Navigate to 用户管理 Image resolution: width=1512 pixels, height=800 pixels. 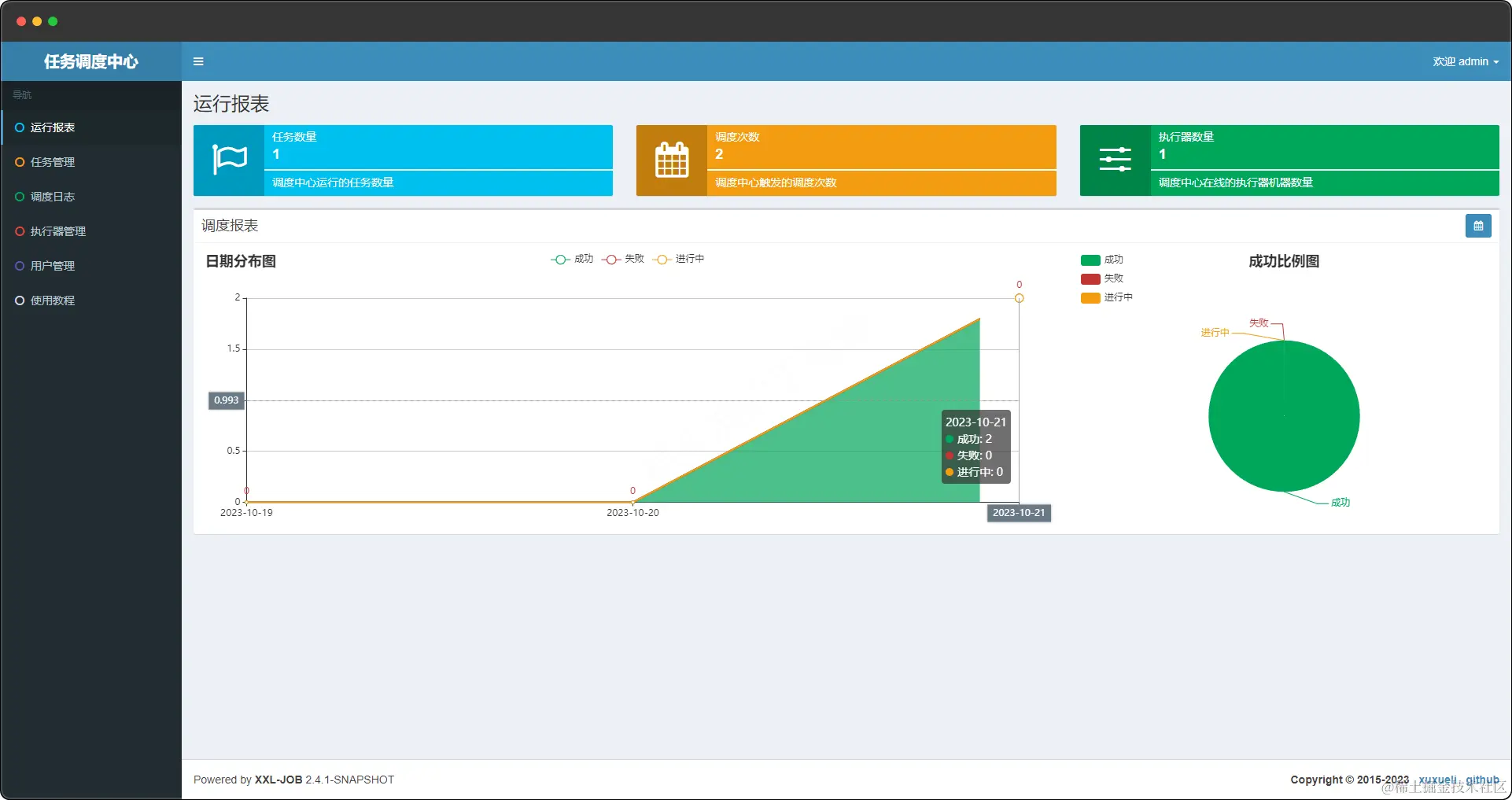91,266
